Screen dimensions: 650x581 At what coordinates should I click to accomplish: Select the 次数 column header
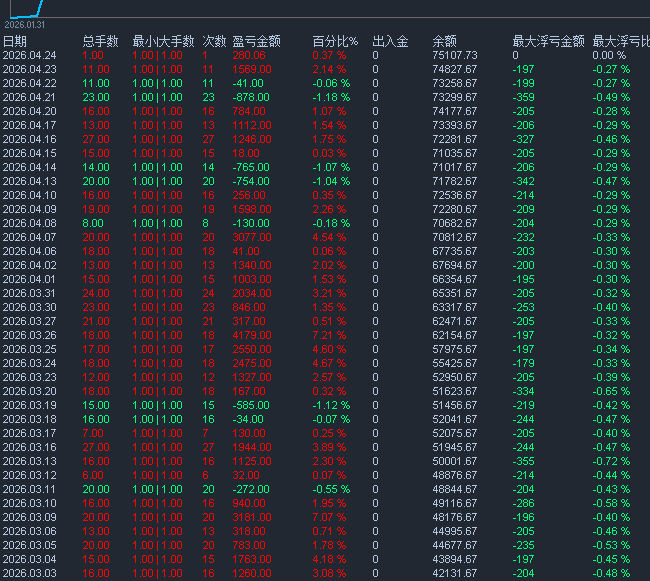coord(214,41)
